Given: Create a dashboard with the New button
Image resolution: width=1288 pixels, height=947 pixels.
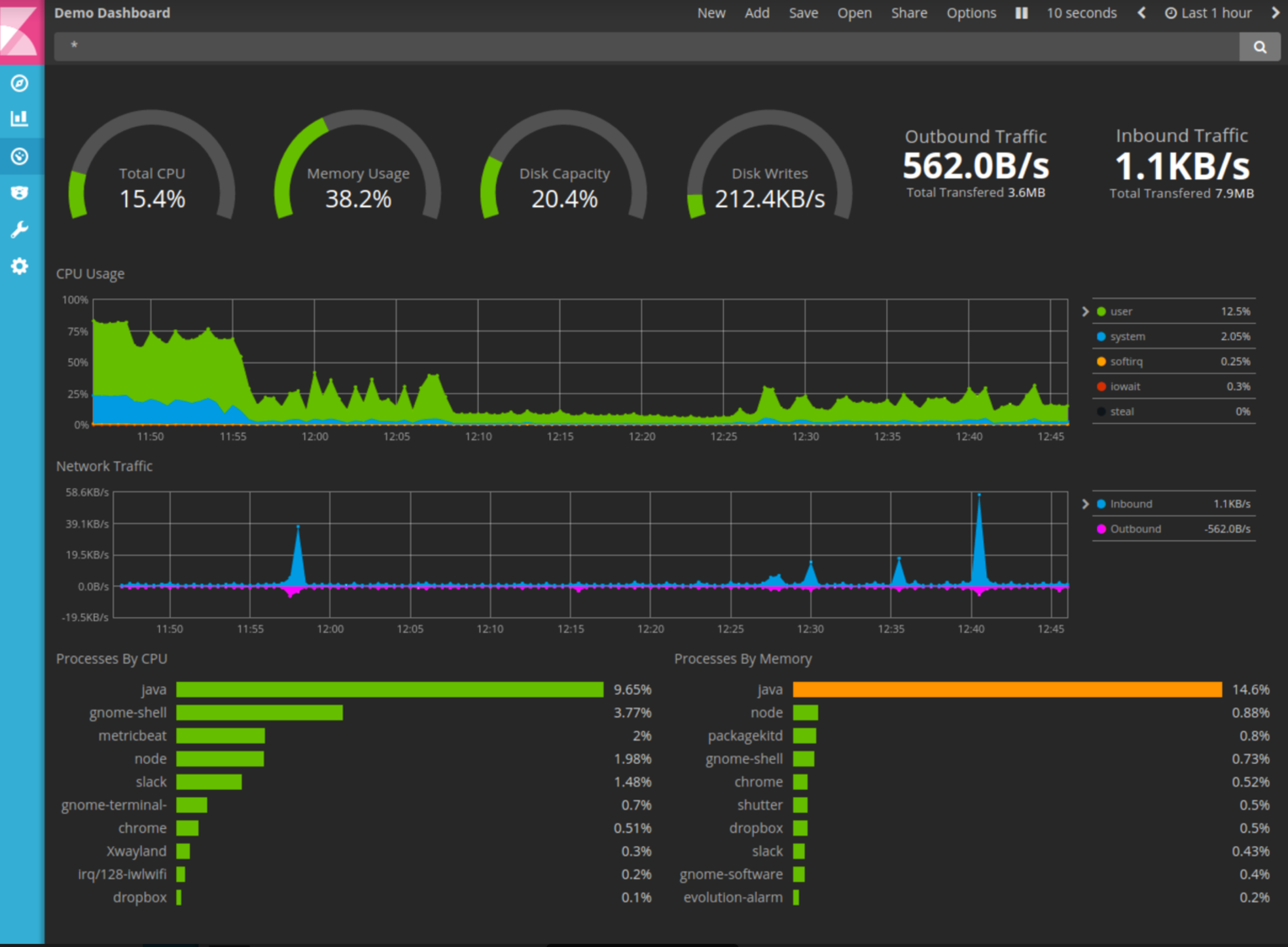Looking at the screenshot, I should tap(711, 13).
